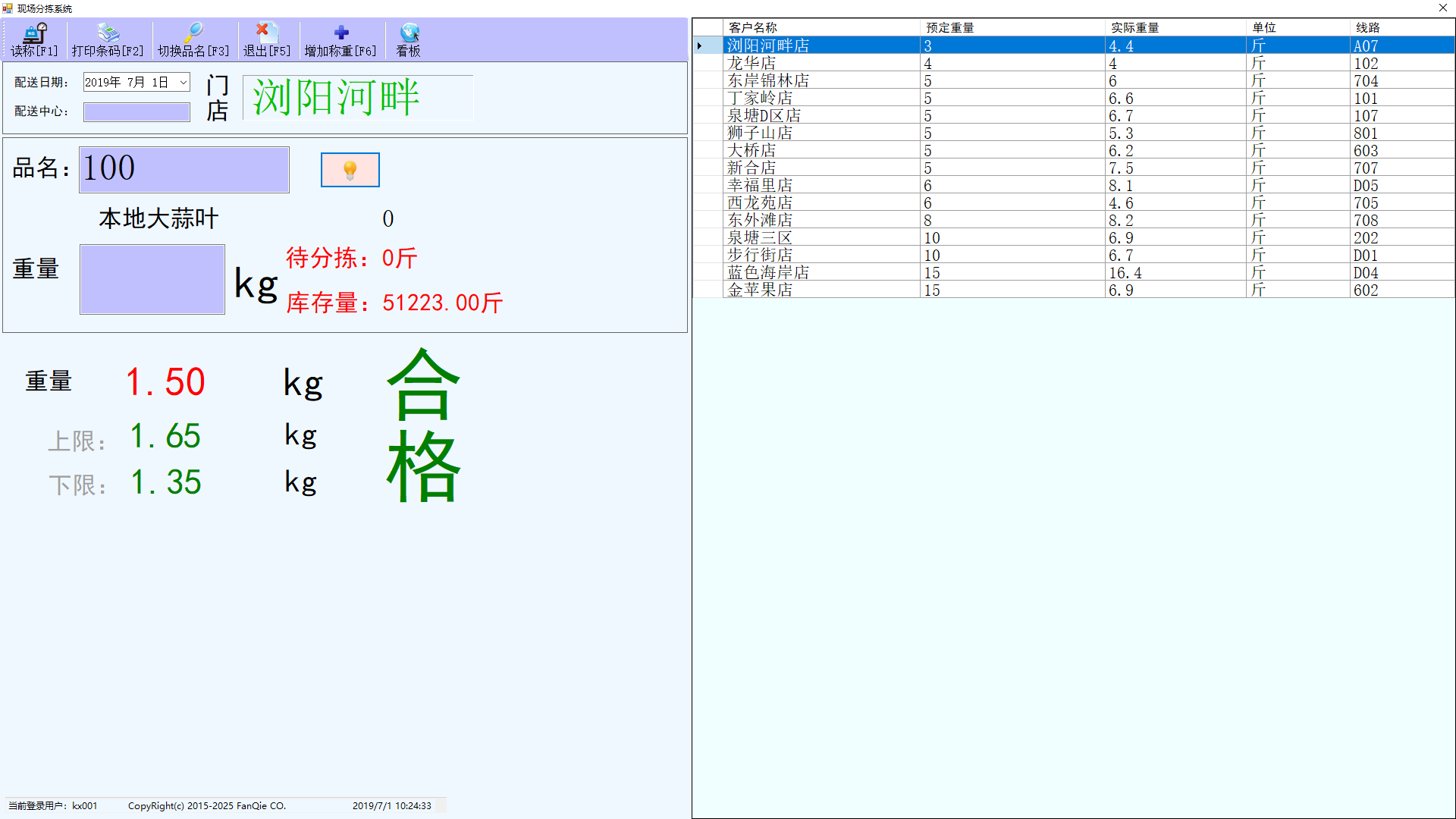
Task: Click the 实际重量 column header
Action: click(1175, 27)
